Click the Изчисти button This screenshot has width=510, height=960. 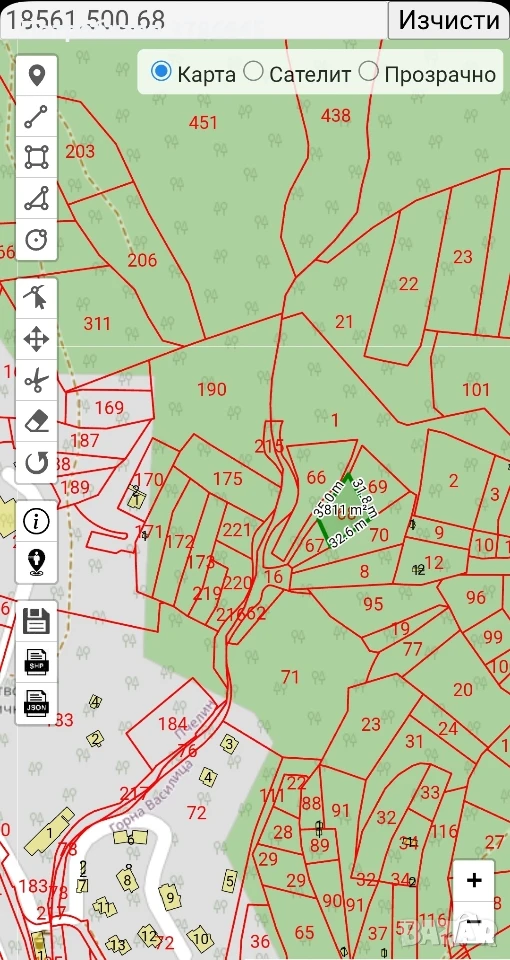[x=449, y=20]
